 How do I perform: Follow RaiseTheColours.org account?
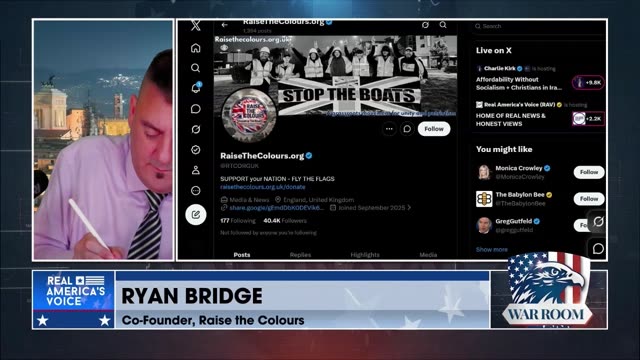[434, 129]
